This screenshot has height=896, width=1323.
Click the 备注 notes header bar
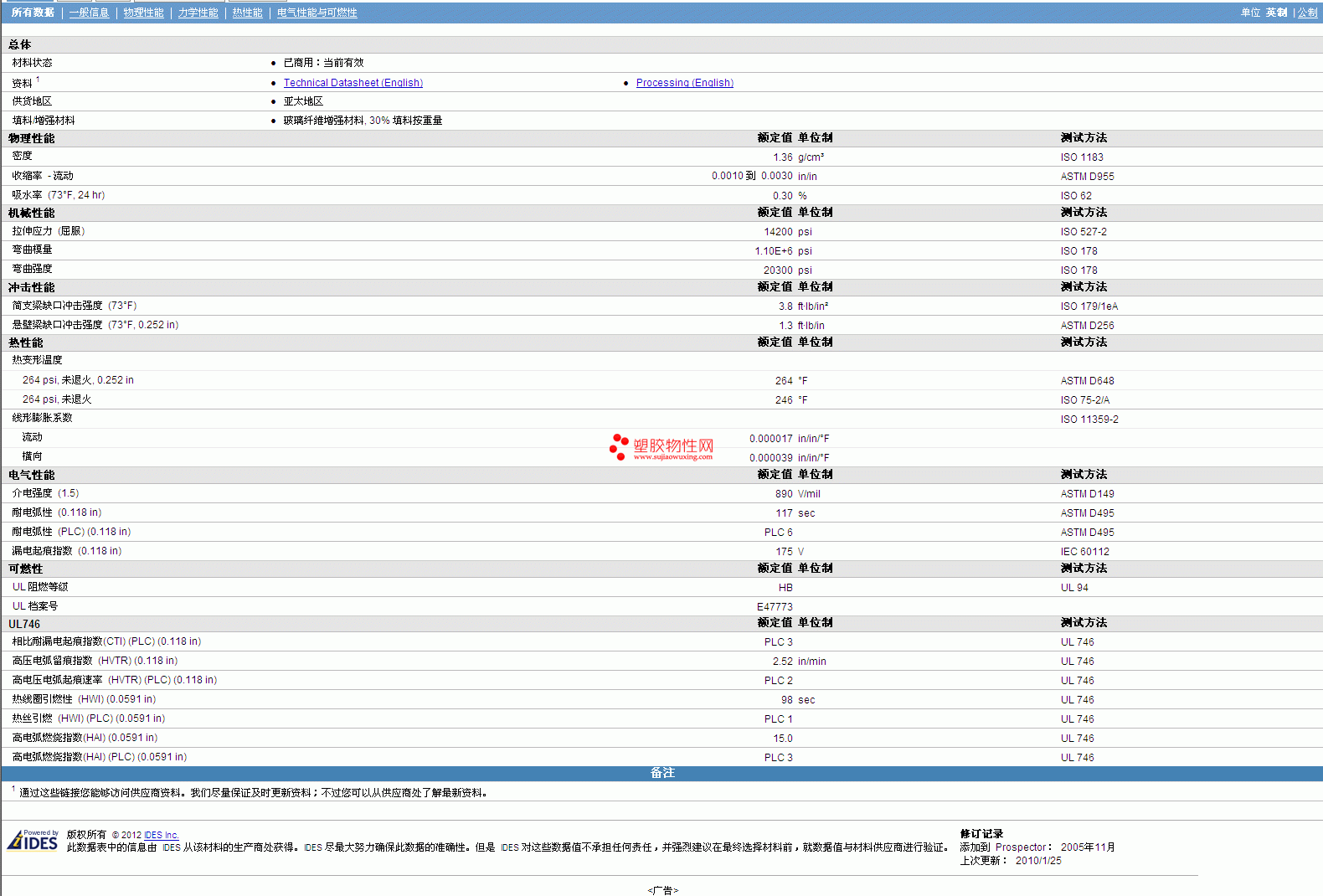(x=661, y=773)
